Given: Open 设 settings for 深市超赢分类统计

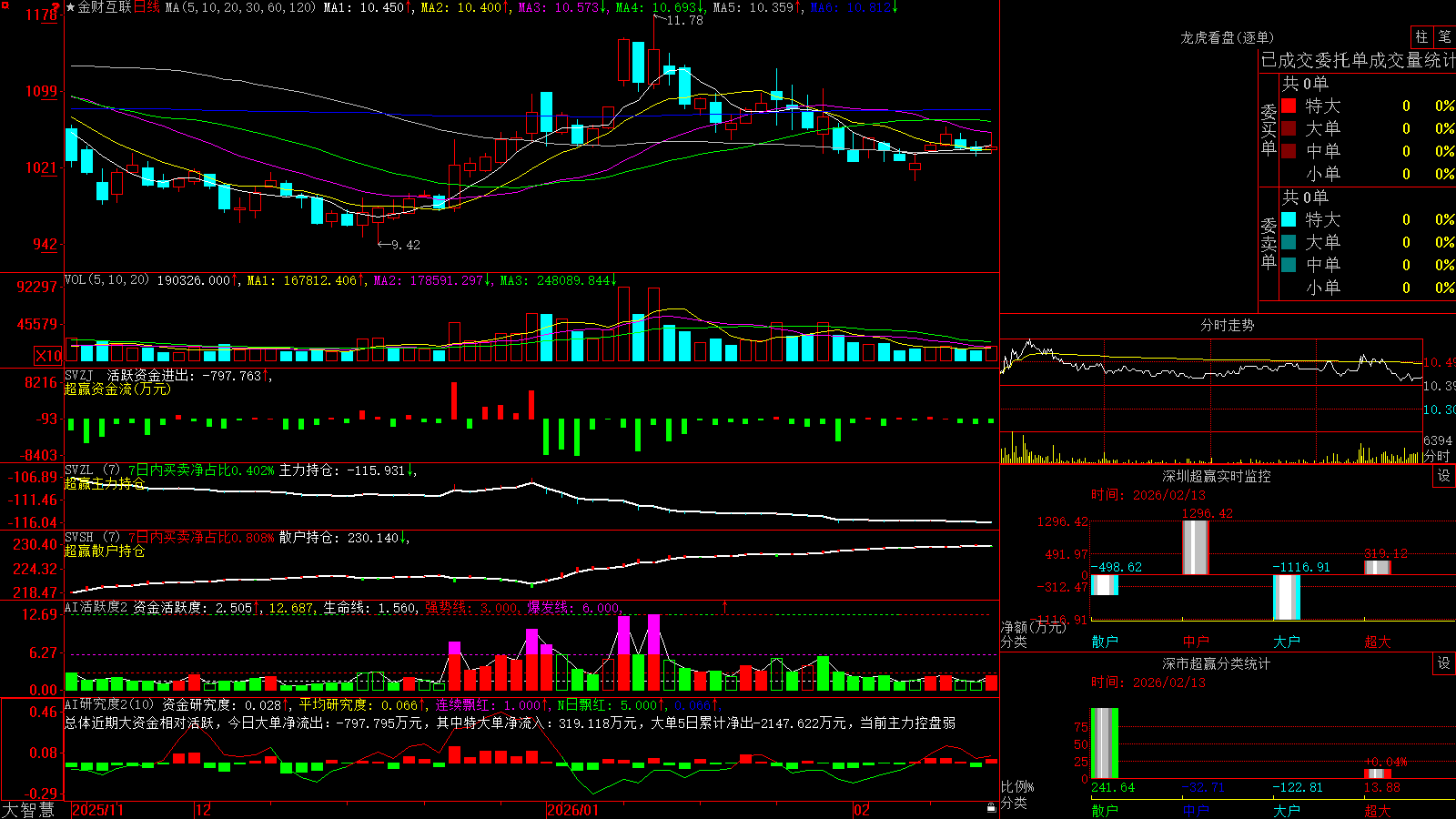Looking at the screenshot, I should tap(1444, 663).
